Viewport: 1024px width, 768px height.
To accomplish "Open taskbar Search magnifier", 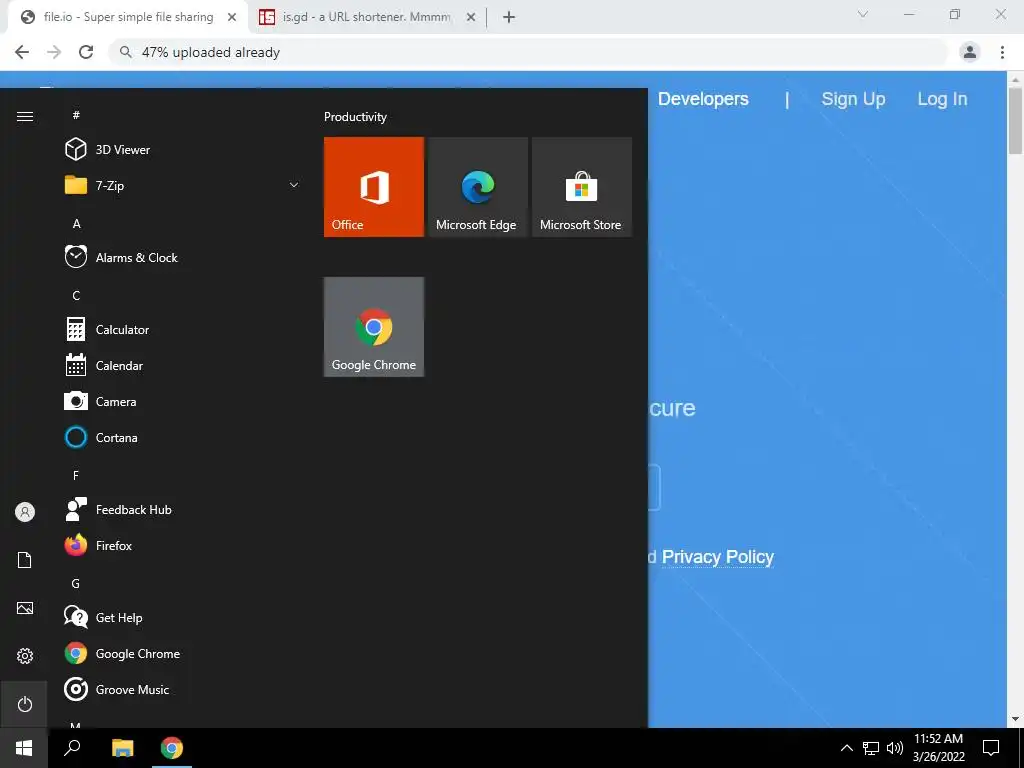I will coord(72,748).
